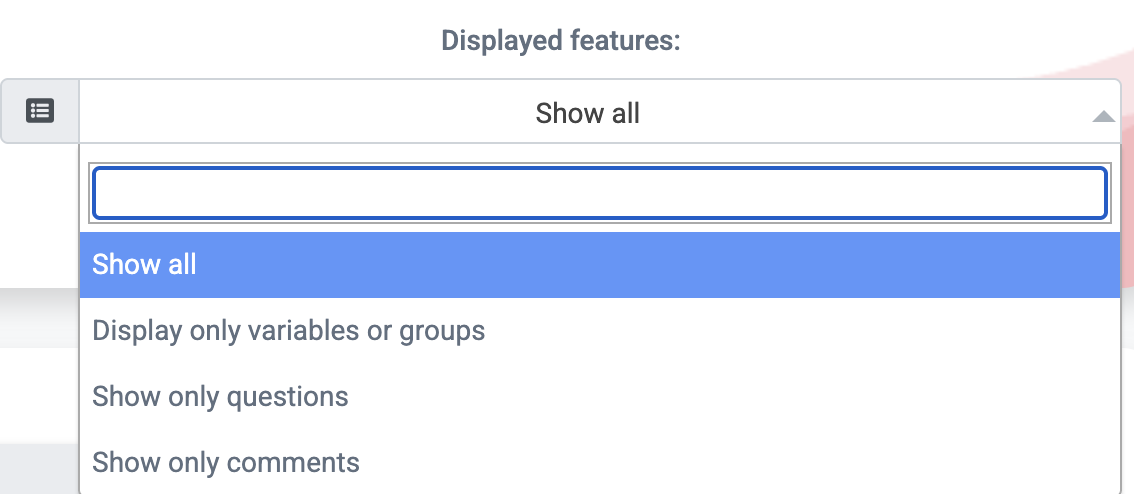Click the grey list-bullets addon icon
This screenshot has height=494, width=1134.
click(40, 111)
